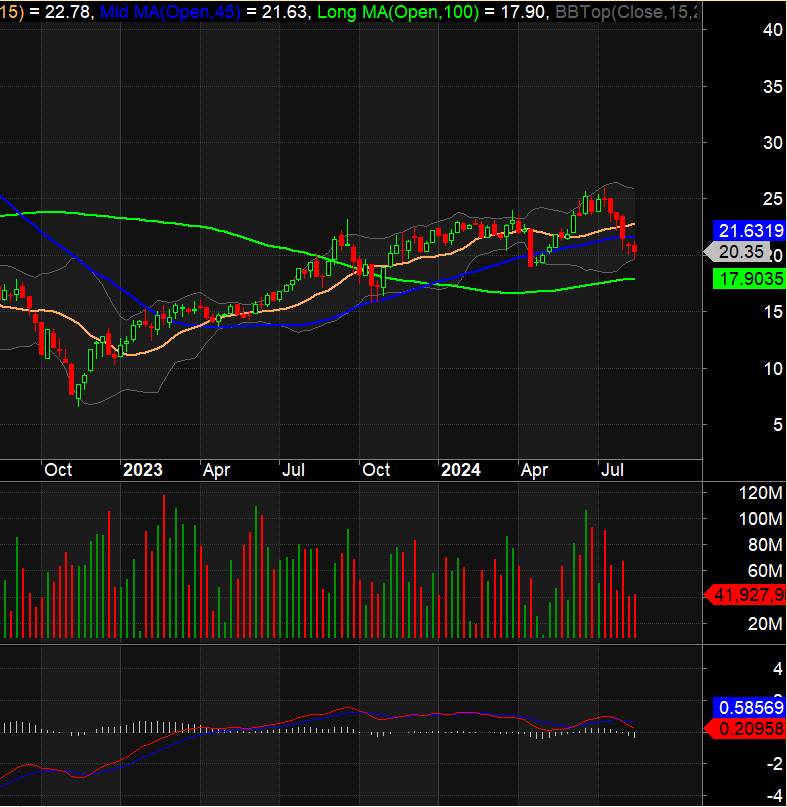Select the Oct label left of 2023
Image resolution: width=787 pixels, height=807 pixels.
tap(57, 470)
